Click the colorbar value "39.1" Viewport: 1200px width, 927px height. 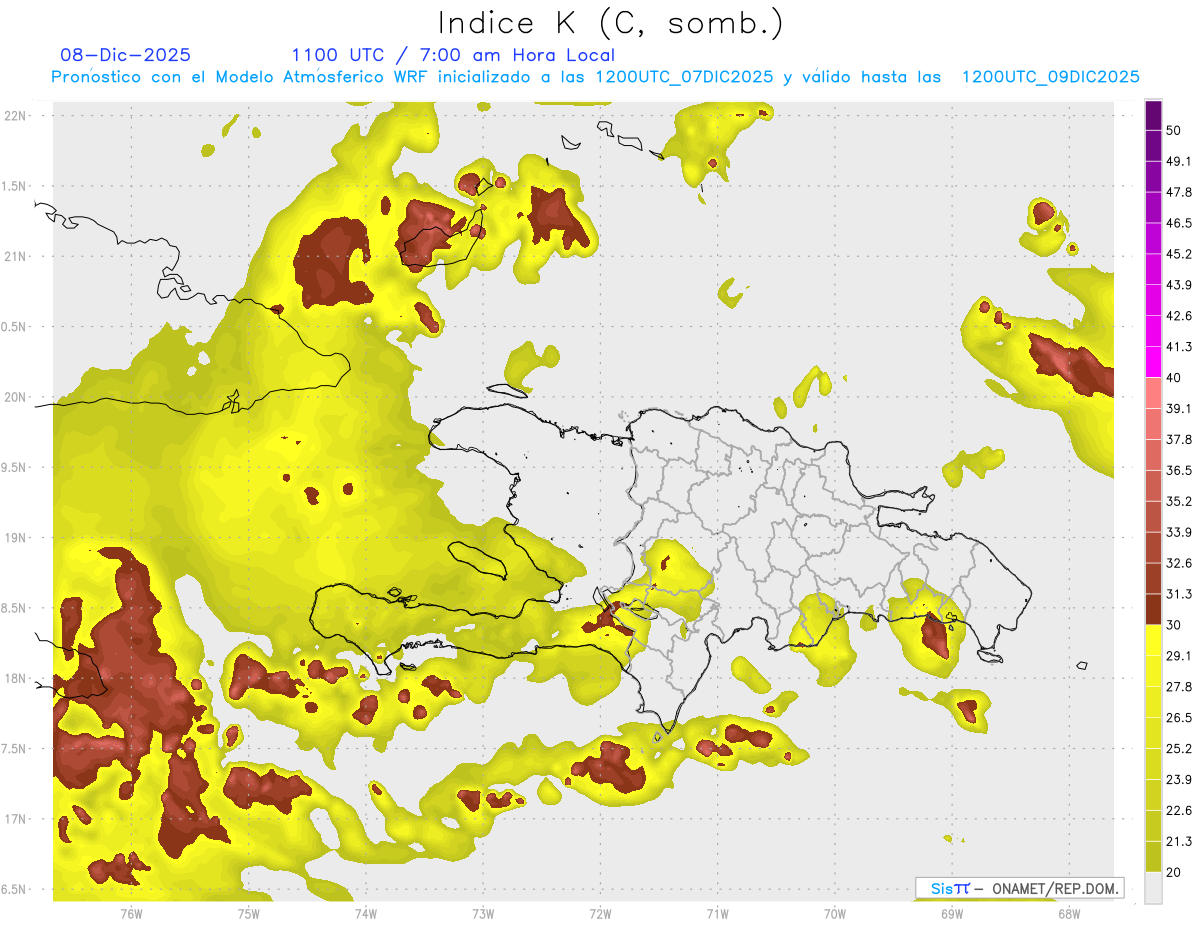point(1179,409)
